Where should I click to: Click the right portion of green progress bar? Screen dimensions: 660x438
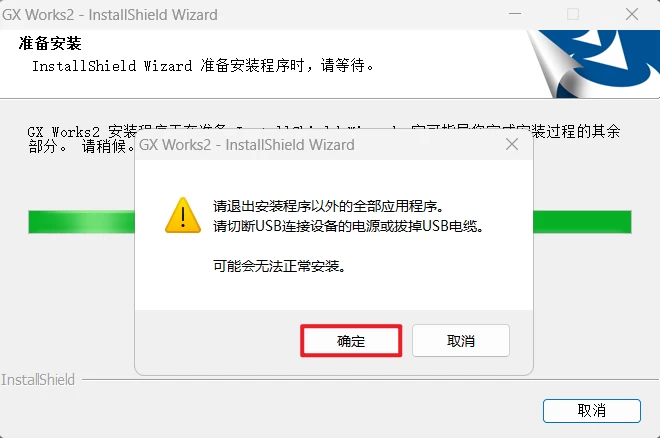click(582, 222)
